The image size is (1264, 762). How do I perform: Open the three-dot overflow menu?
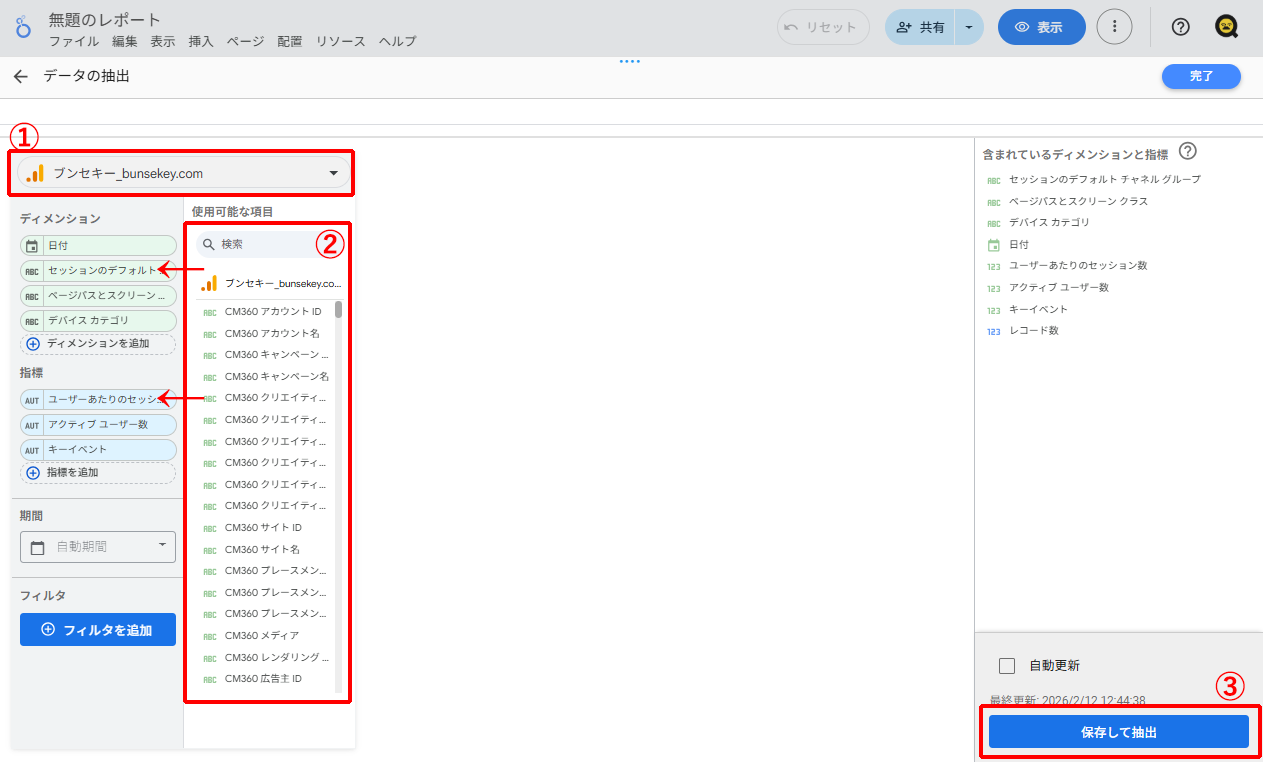tap(1114, 27)
